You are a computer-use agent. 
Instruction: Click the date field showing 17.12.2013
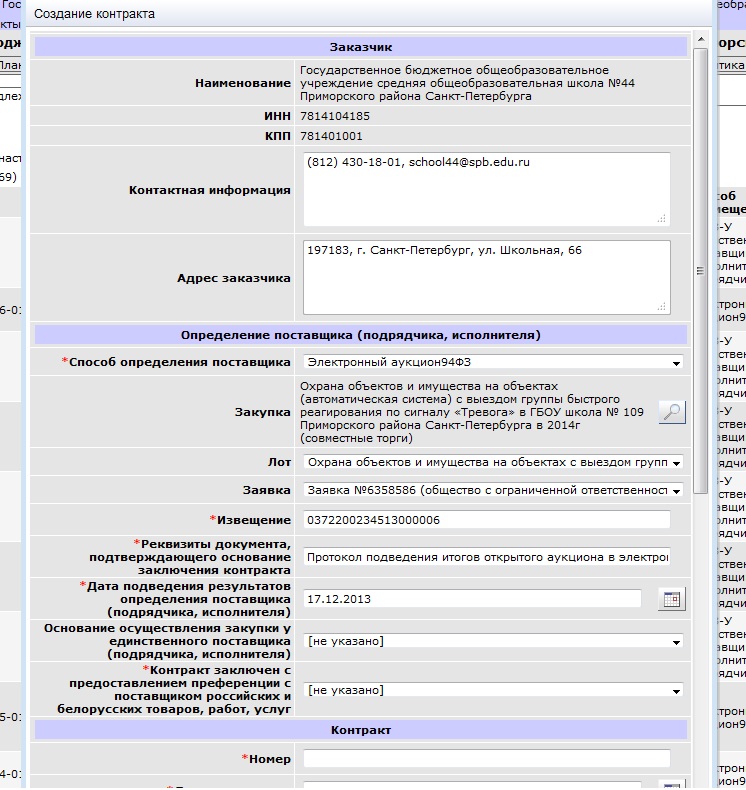472,599
